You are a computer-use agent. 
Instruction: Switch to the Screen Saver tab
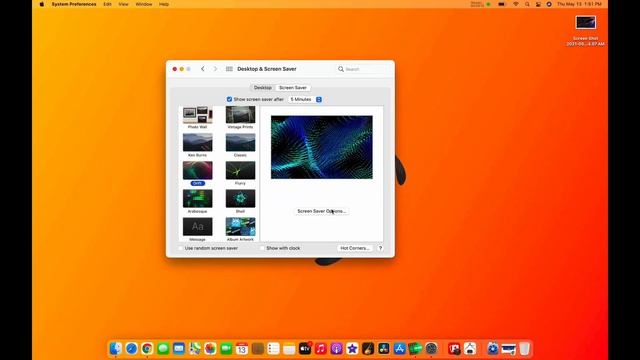pyautogui.click(x=293, y=88)
